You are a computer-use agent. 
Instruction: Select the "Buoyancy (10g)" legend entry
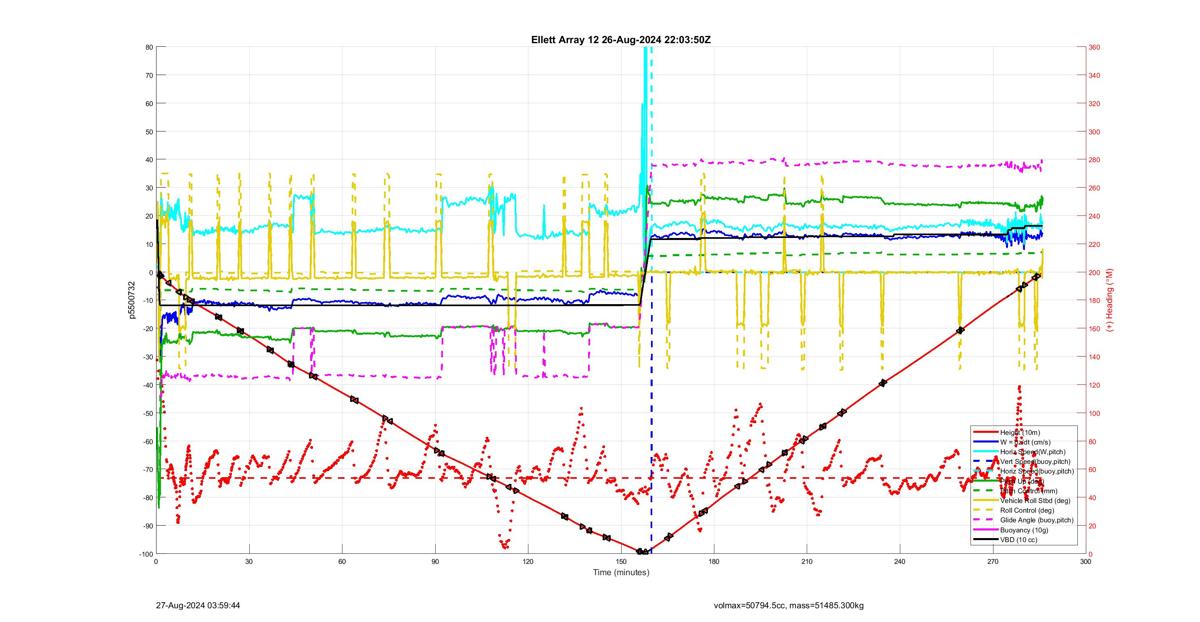click(x=1024, y=530)
